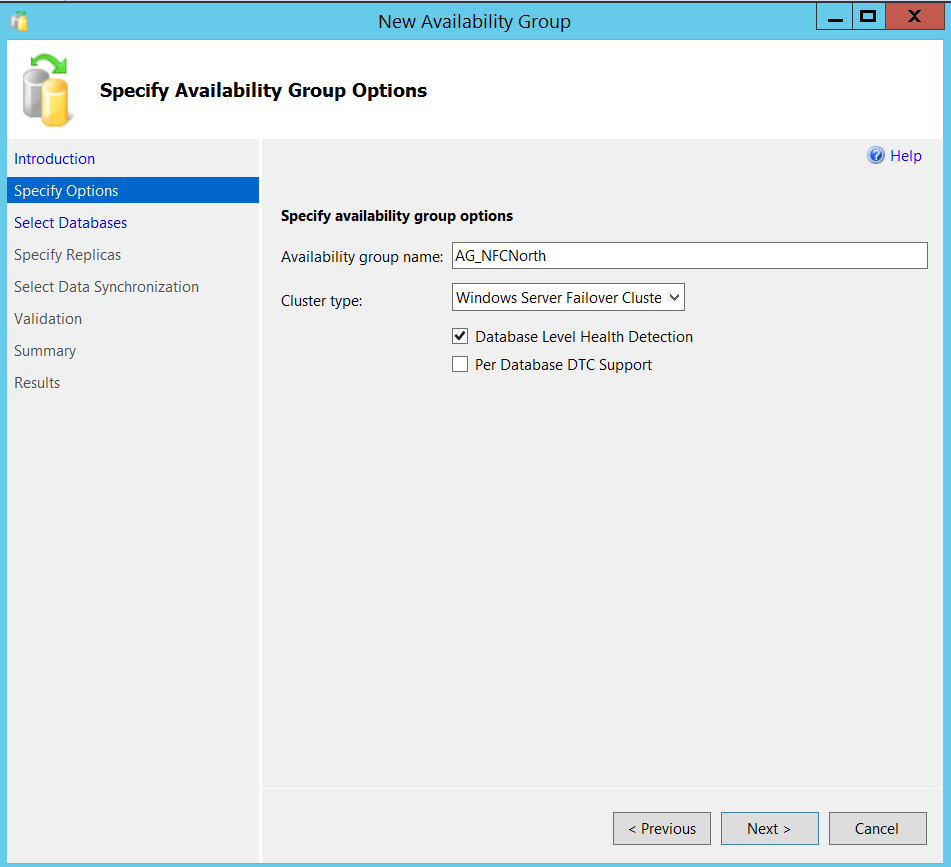Click the Specify Replicas step
The width and height of the screenshot is (951, 867).
[x=68, y=255]
